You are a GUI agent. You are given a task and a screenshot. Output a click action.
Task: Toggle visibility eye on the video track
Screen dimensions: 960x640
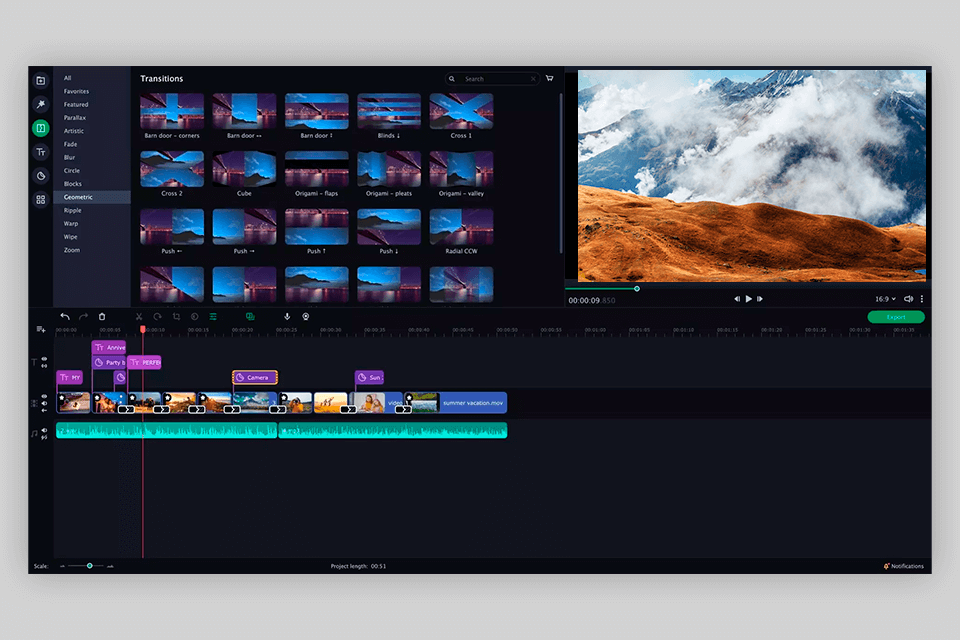click(x=44, y=397)
